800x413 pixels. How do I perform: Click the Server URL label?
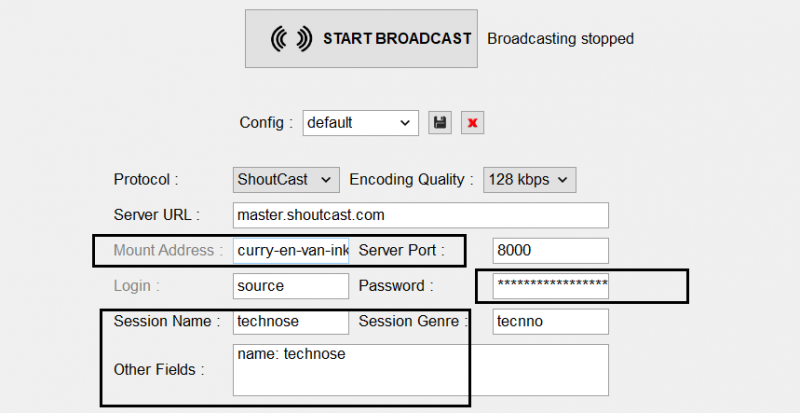157,215
